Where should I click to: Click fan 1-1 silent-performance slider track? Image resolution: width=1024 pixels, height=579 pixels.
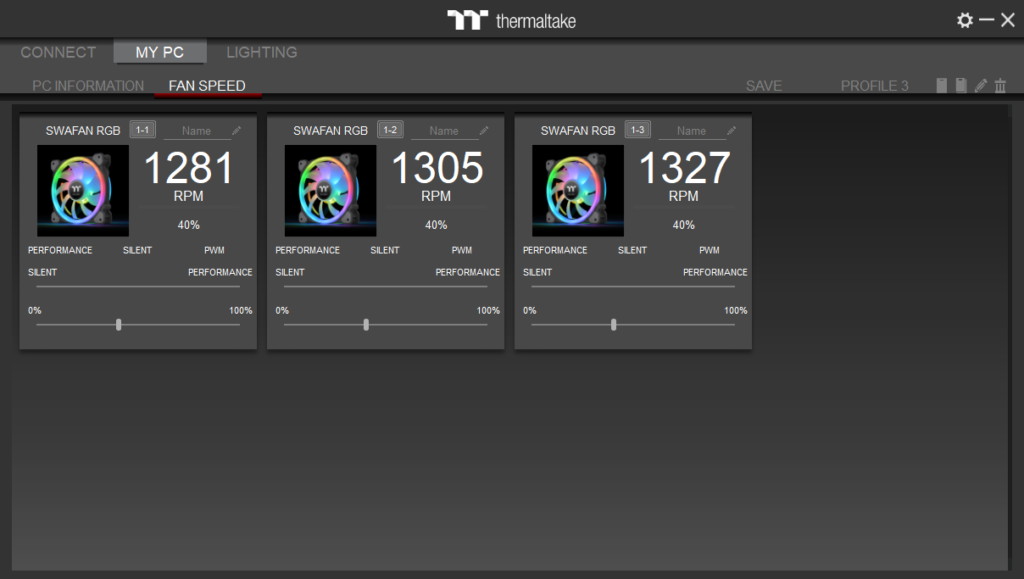click(x=138, y=286)
